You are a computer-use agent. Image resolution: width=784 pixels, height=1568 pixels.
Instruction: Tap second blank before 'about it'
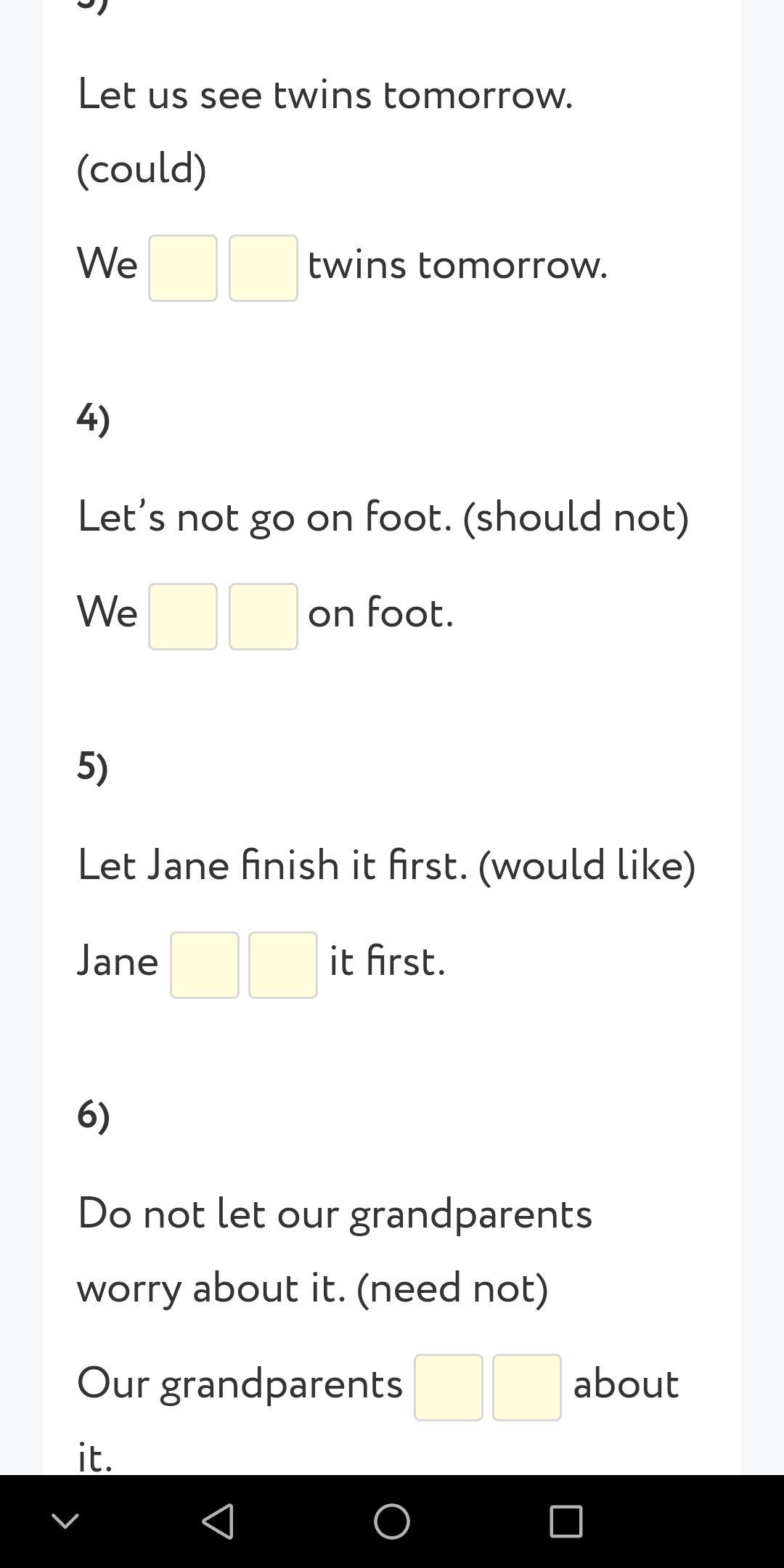click(x=527, y=1387)
